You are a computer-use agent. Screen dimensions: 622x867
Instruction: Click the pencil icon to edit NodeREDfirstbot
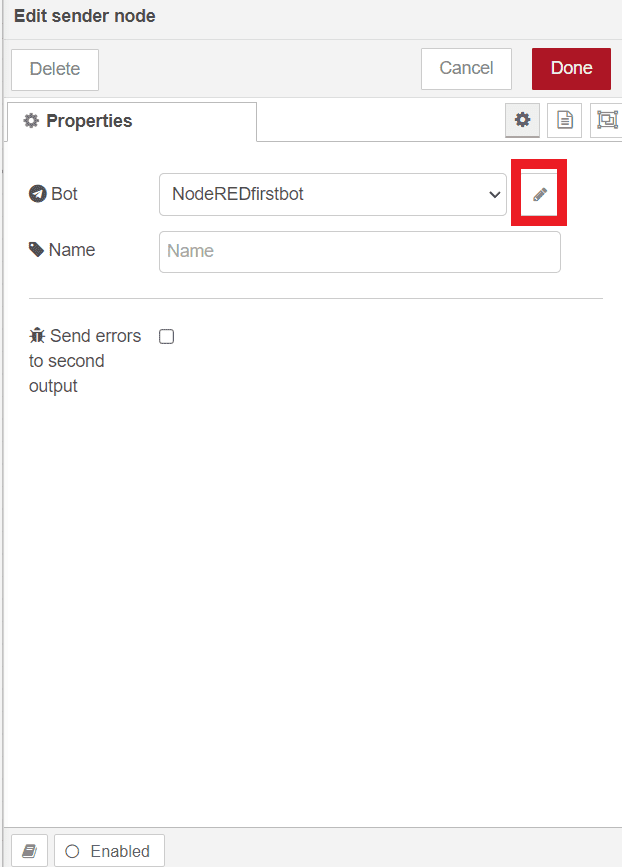(538, 194)
